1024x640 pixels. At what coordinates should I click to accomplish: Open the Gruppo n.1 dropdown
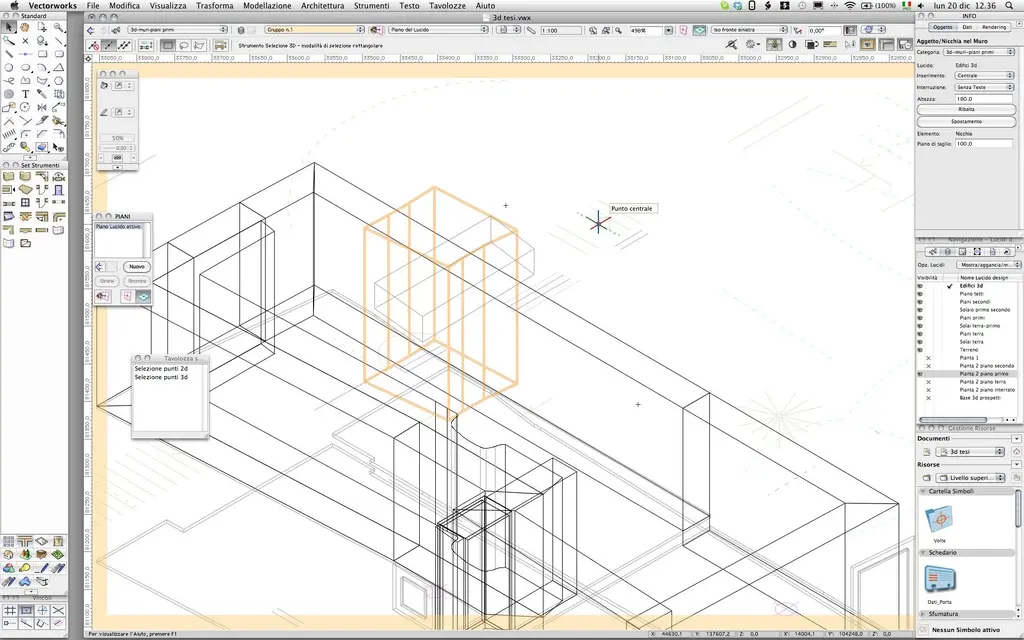[314, 30]
